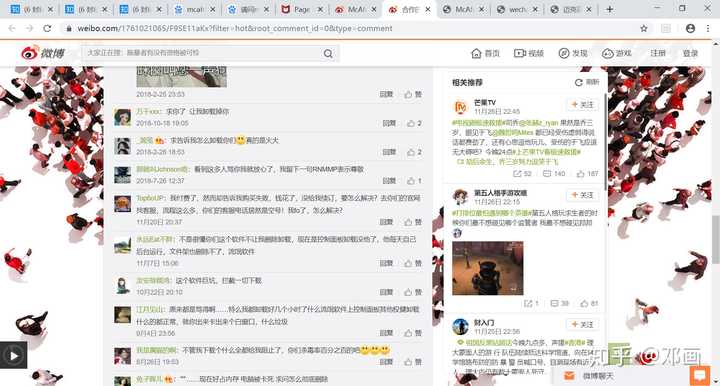Switch to the mcaf tab with paw icon
Screen dimensions: 720x386
click(x=194, y=9)
